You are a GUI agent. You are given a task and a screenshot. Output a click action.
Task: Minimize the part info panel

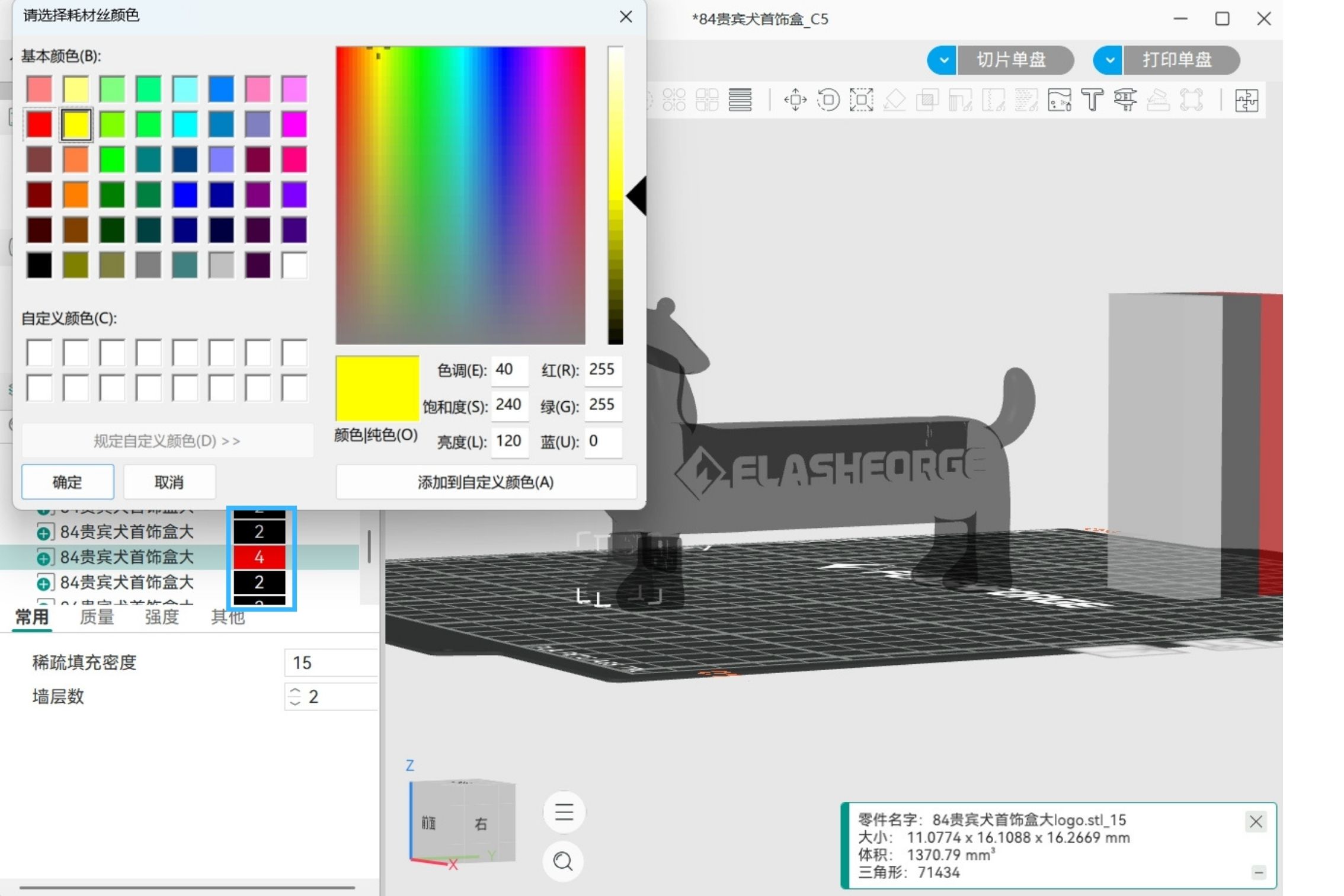tap(1259, 872)
